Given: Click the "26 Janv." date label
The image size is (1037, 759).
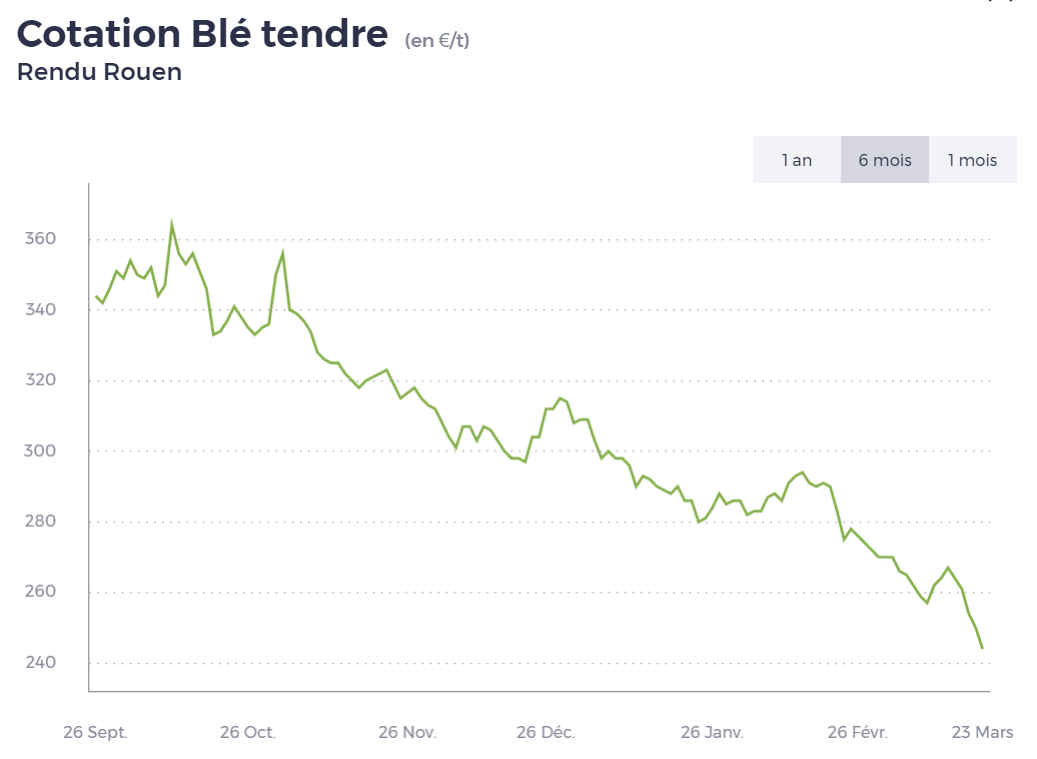Looking at the screenshot, I should (x=712, y=732).
